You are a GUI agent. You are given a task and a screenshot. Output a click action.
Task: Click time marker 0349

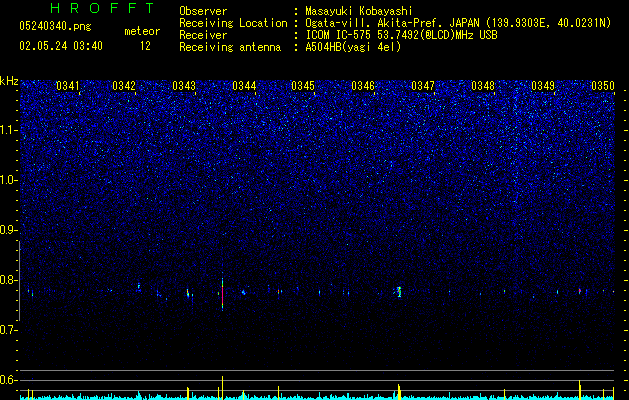(543, 86)
